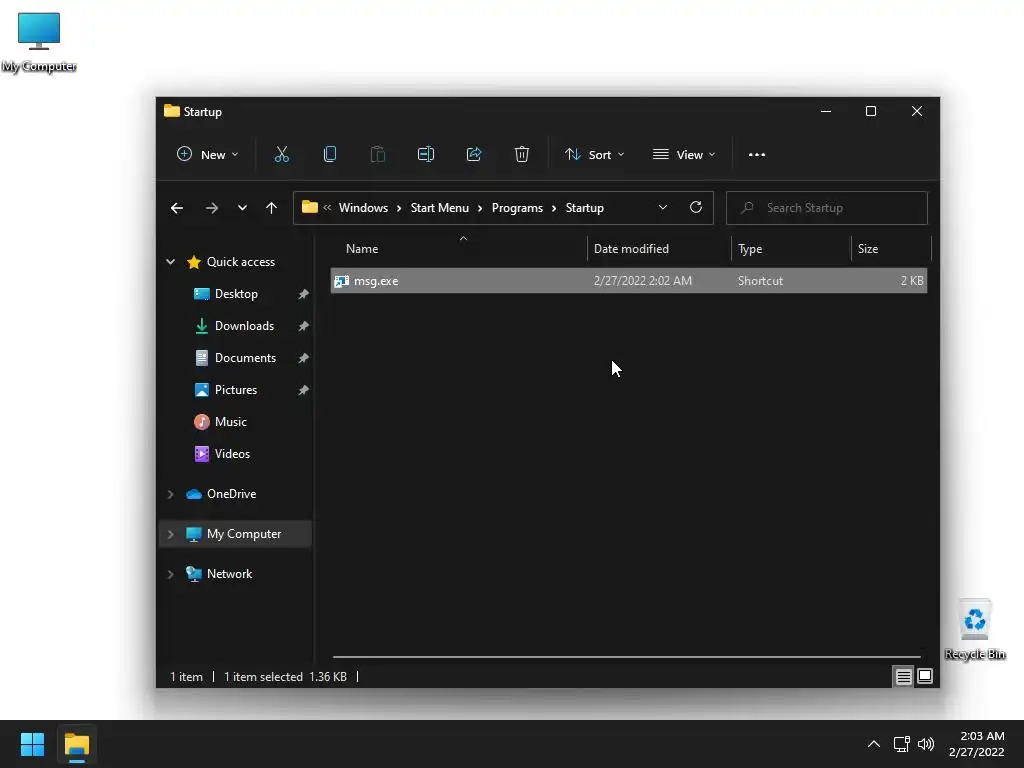Viewport: 1024px width, 768px height.
Task: Maximize the Startup window
Action: coord(871,111)
